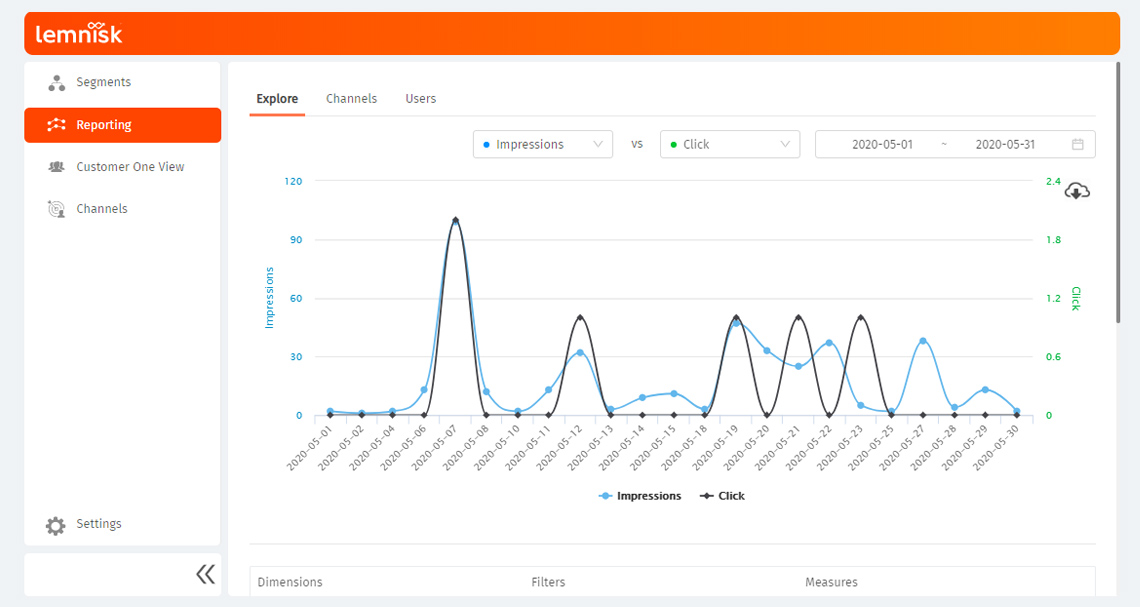Click the Lemnisk logo
Screen dimensions: 1140x607
(x=79, y=33)
